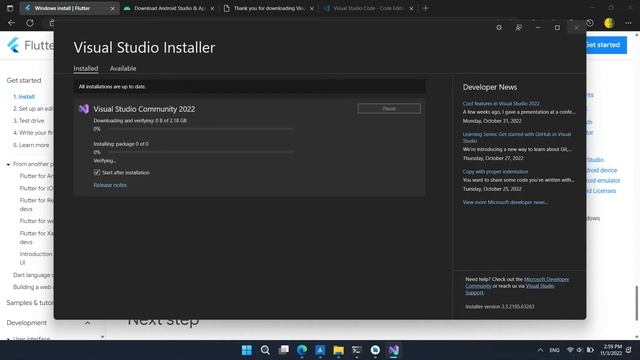The width and height of the screenshot is (640, 360).
Task: Open Edge tab actions menu icon
Action: click(x=10, y=8)
